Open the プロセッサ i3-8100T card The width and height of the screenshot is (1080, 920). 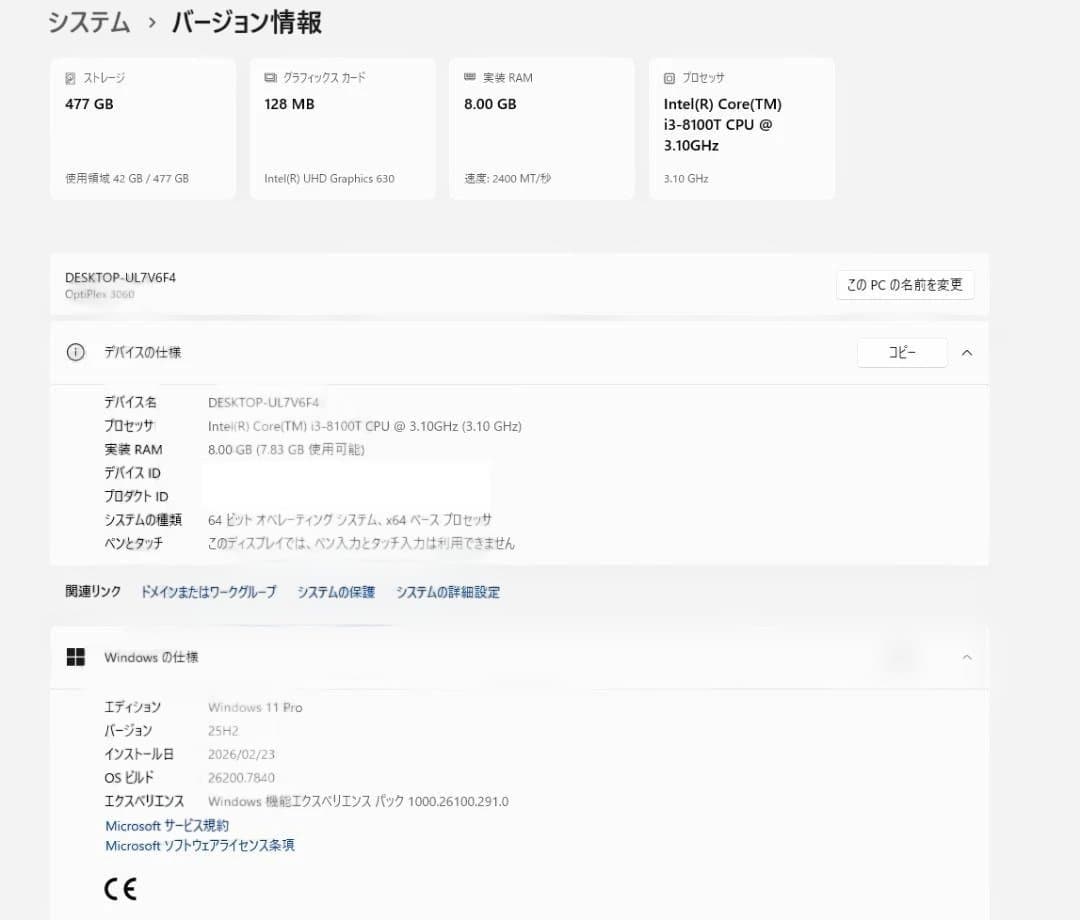(742, 129)
